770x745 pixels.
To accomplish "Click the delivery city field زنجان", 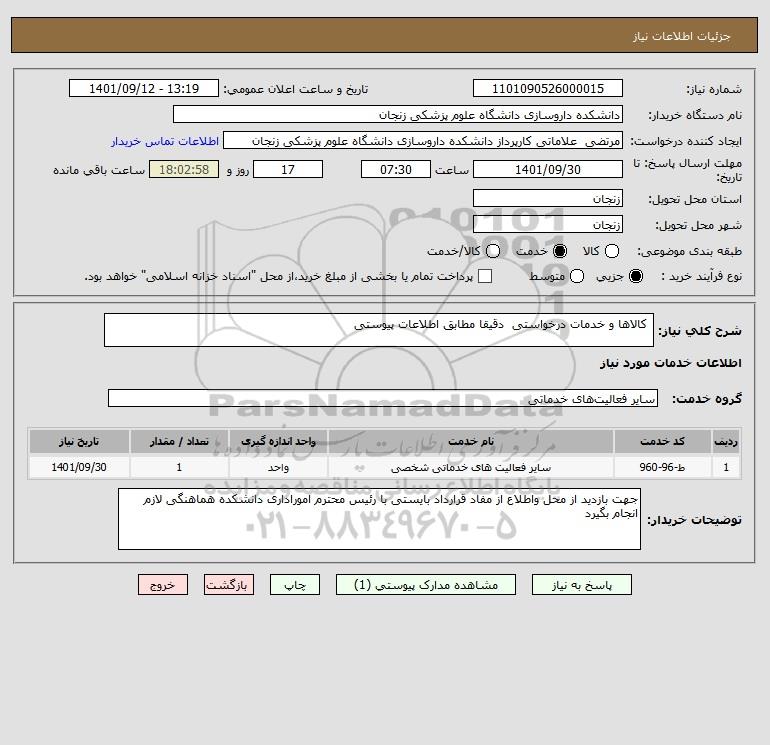I will pyautogui.click(x=548, y=224).
